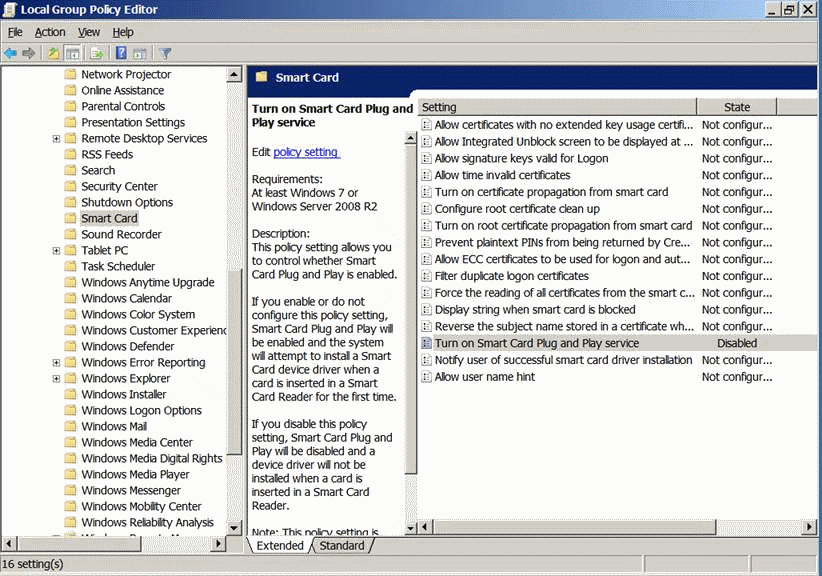Toggle Show/Hide Action Pane toolbar icon
This screenshot has width=822, height=576.
139,53
